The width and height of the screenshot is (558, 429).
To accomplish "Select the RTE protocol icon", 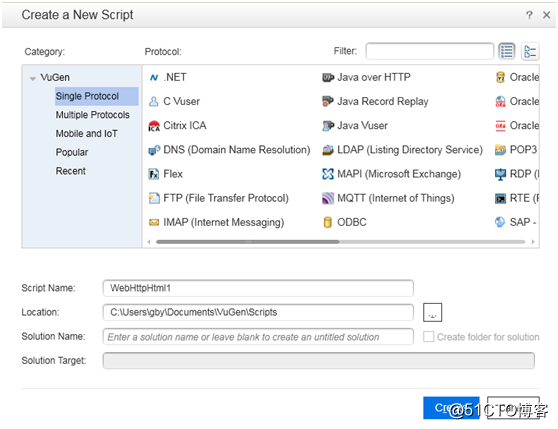I will click(x=500, y=198).
